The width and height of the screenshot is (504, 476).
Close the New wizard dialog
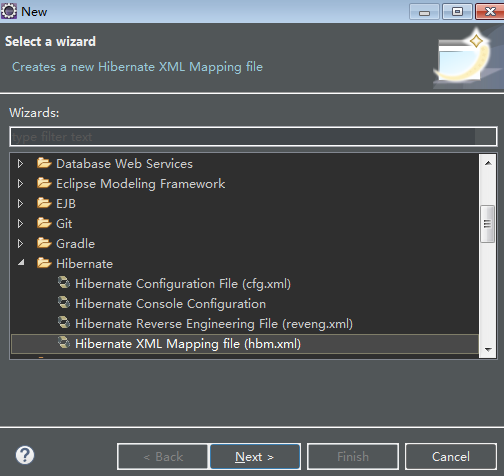click(490, 12)
